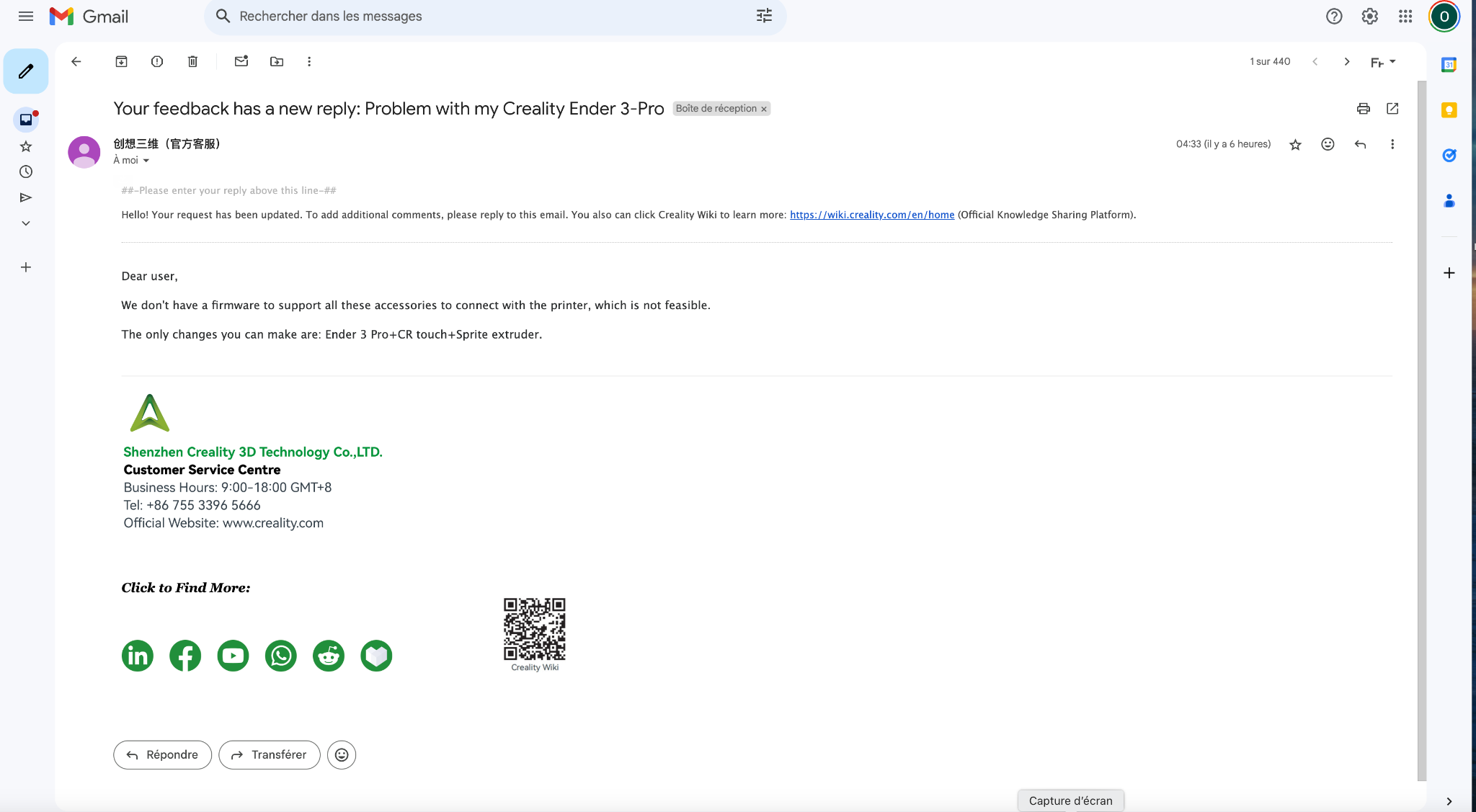Open more options menu in toolbar
1476x812 pixels.
(x=309, y=62)
